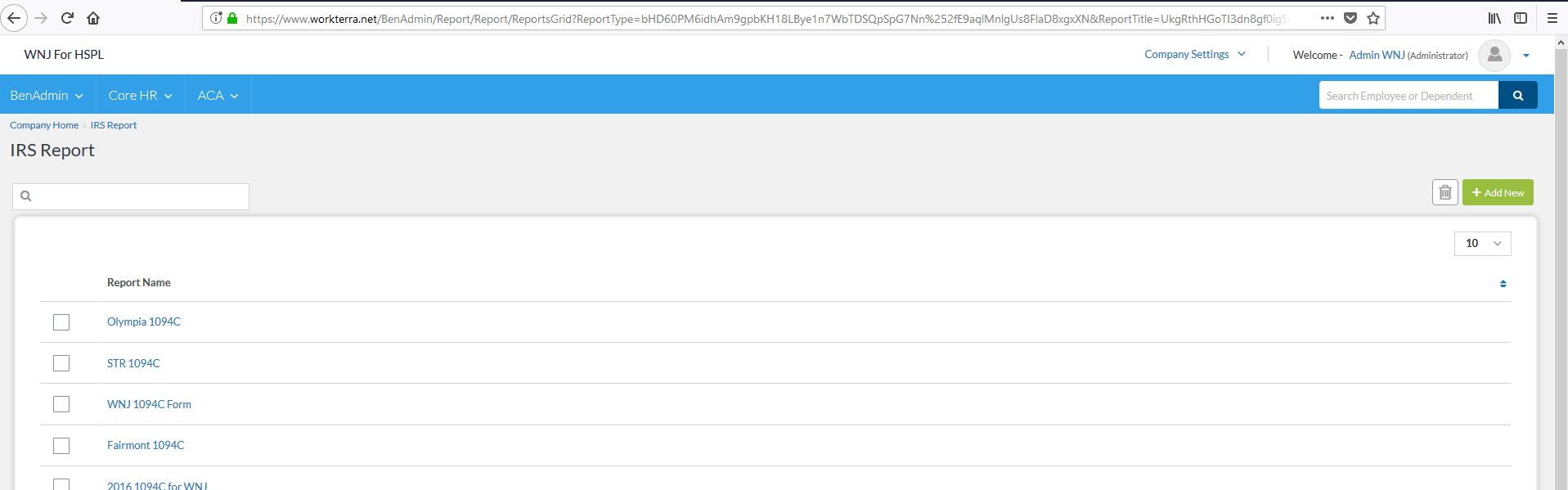Screen dimensions: 1568x490
Task: Expand the user account caret dropdown
Action: (x=1525, y=56)
